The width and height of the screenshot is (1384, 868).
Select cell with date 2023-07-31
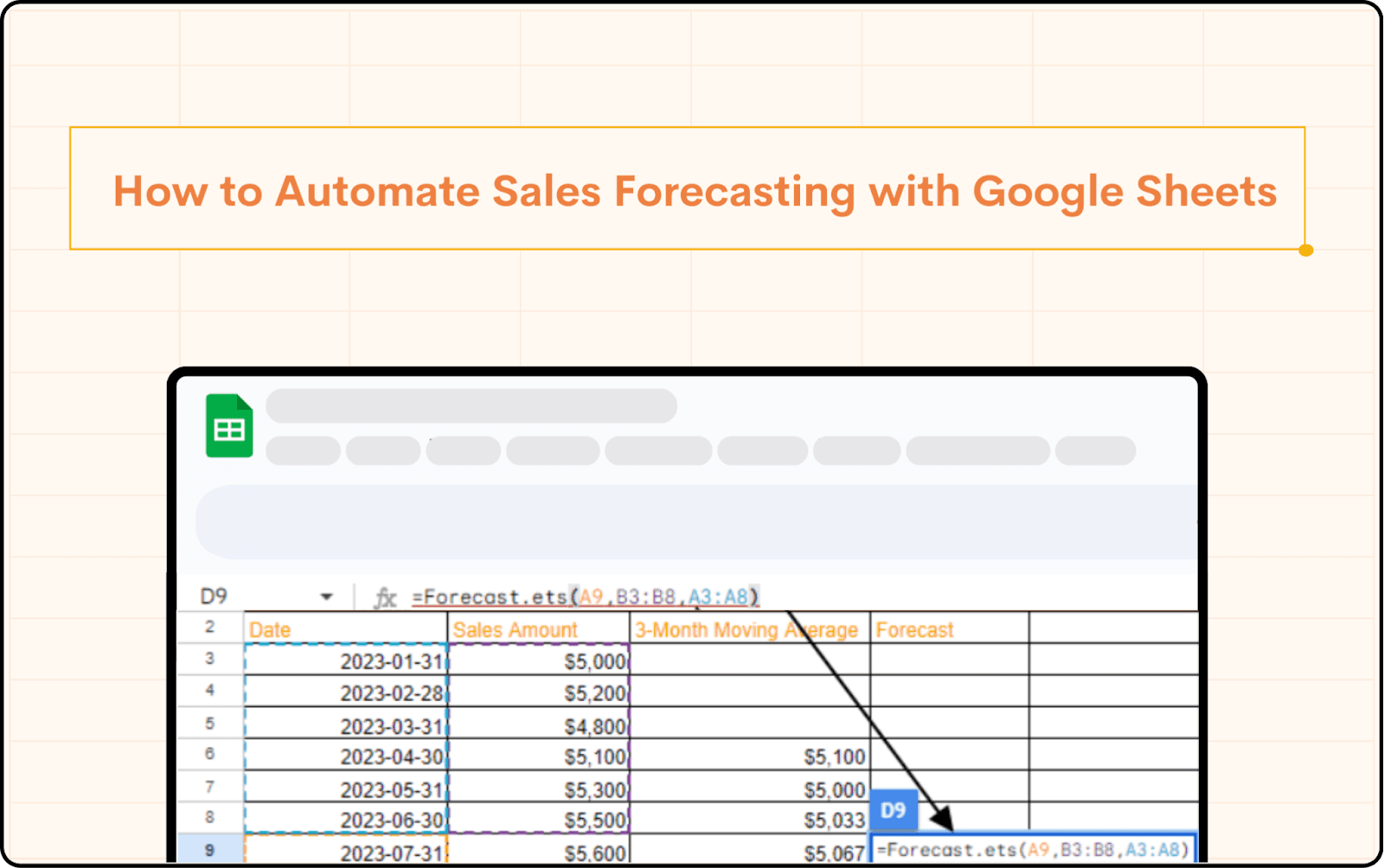[346, 850]
